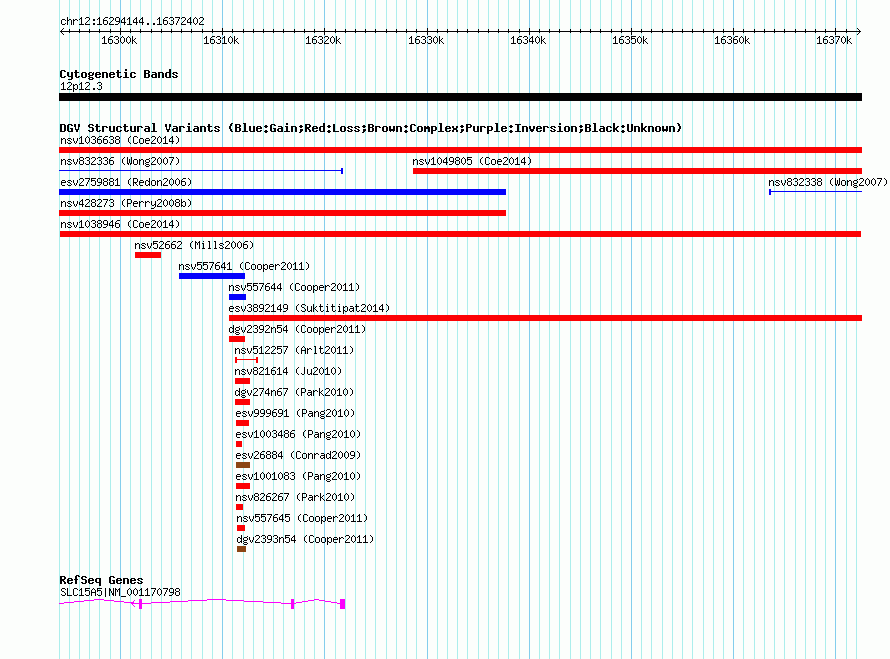Open esv999691 (Pang2010) variant label
This screenshot has width=890, height=659.
[x=295, y=413]
